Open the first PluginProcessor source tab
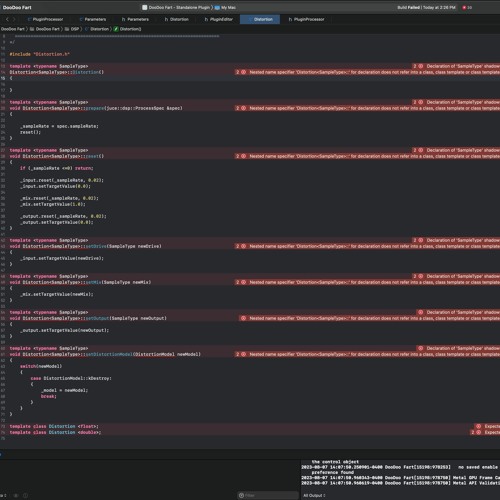 tap(45, 19)
